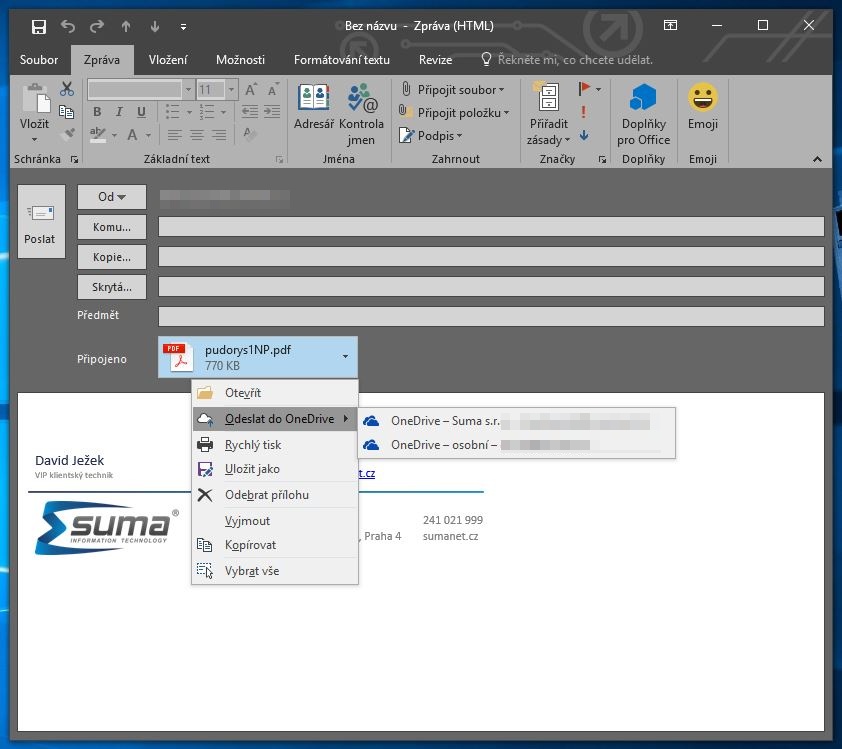Click the Save icon in title bar
This screenshot has width=842, height=749.
click(39, 26)
